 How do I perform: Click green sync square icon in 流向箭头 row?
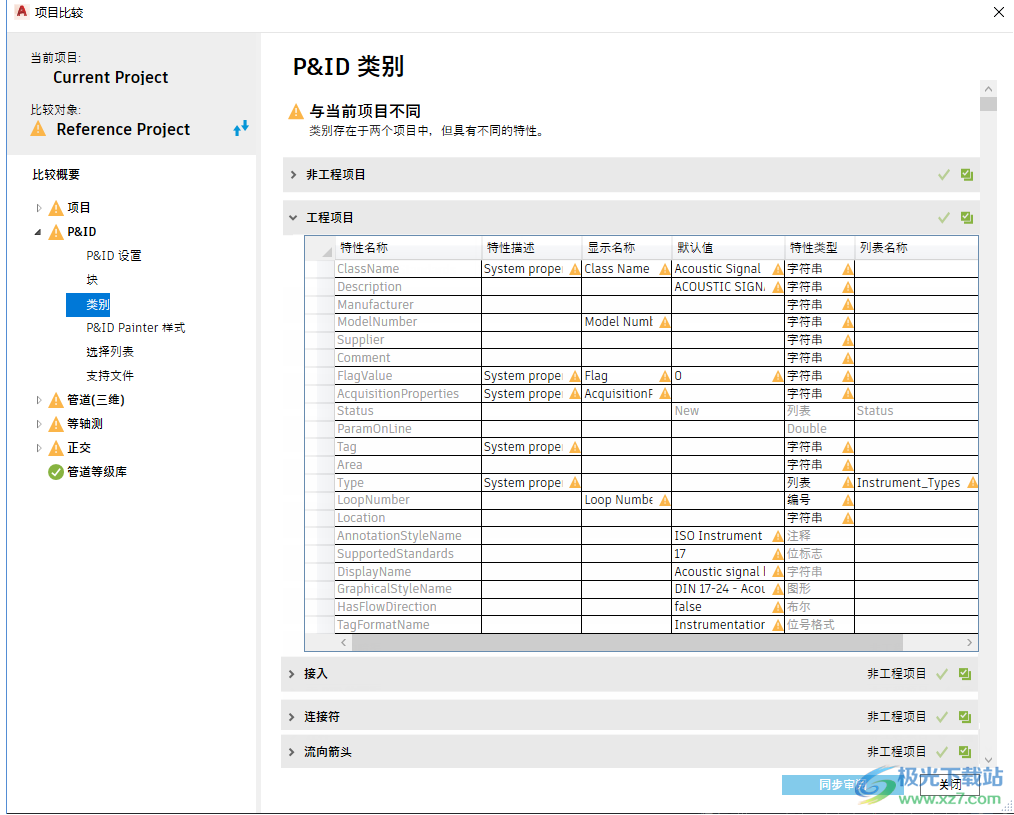tap(965, 752)
